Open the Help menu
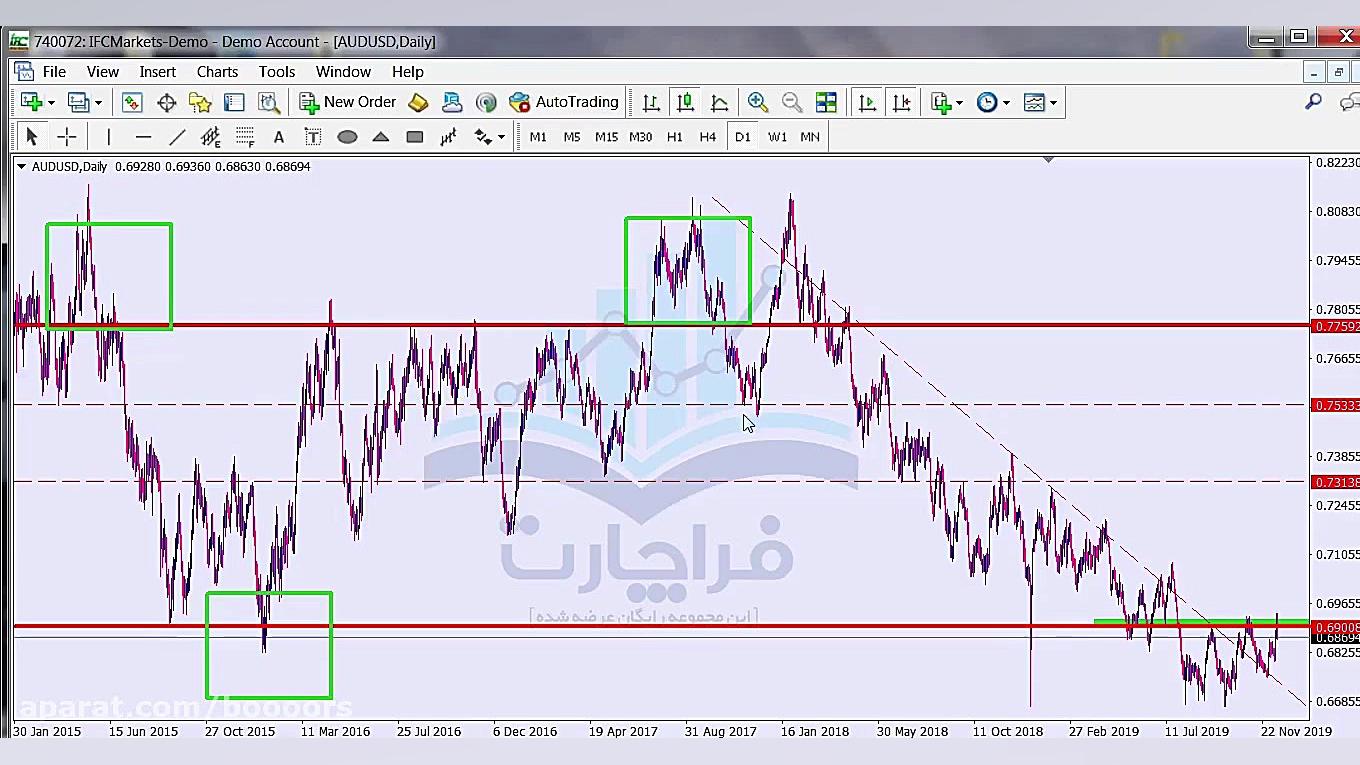 pos(407,72)
